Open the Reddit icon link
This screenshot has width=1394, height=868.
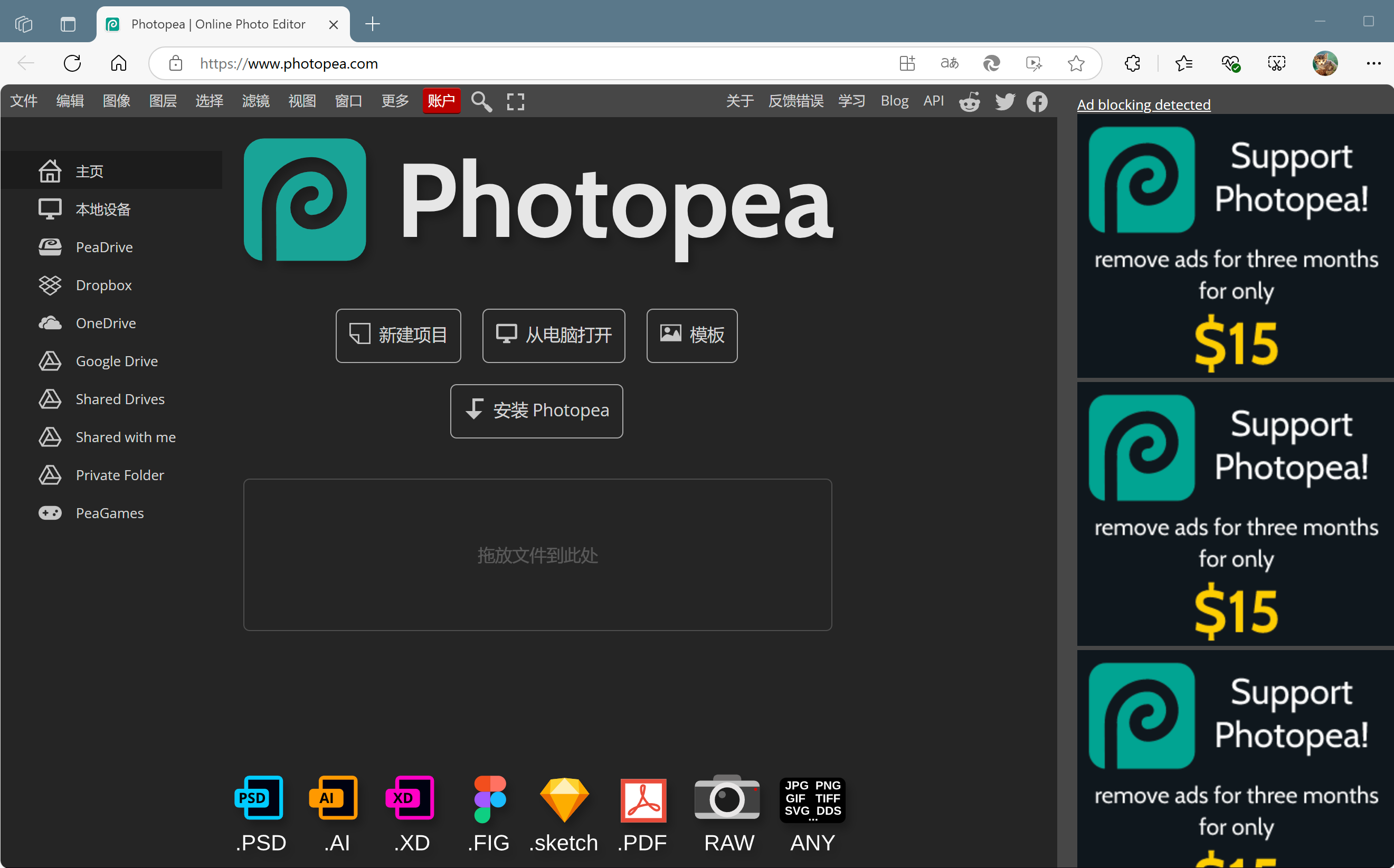pyautogui.click(x=969, y=102)
